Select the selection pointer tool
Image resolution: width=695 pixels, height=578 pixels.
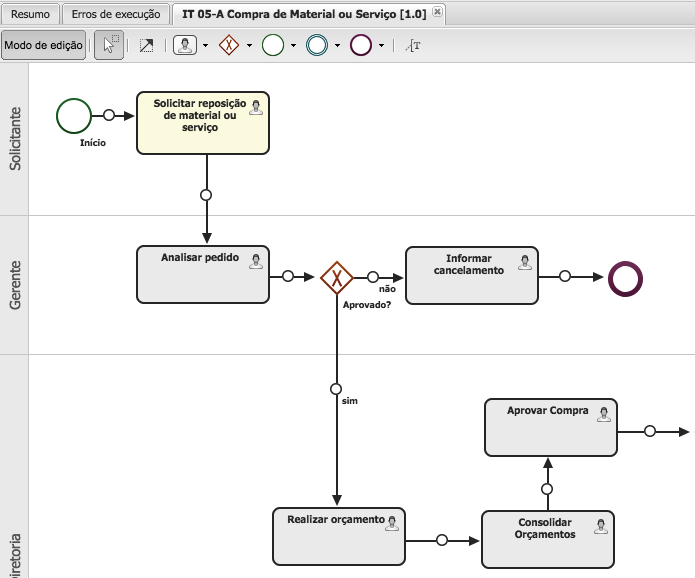pos(109,46)
